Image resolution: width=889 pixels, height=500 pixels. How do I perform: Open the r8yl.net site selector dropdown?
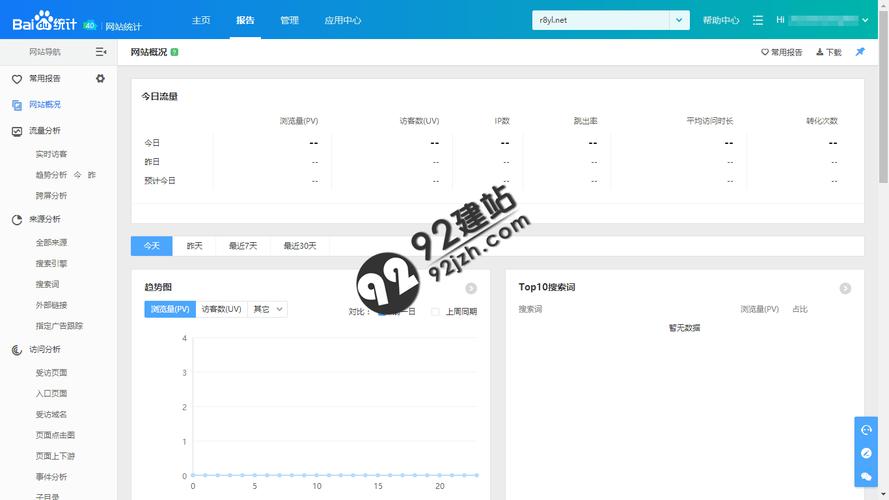click(x=680, y=20)
